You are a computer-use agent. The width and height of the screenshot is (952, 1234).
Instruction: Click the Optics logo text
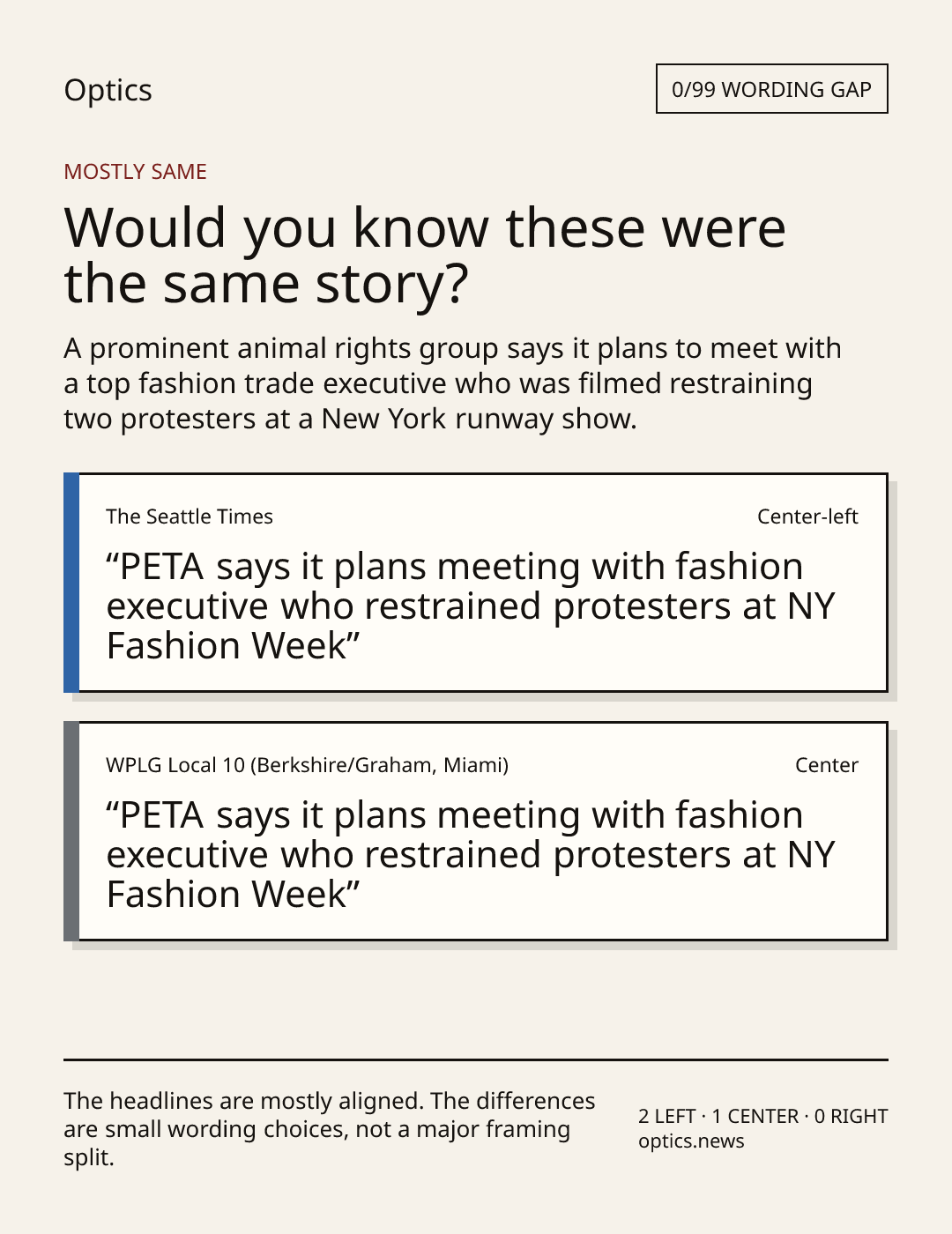coord(108,90)
